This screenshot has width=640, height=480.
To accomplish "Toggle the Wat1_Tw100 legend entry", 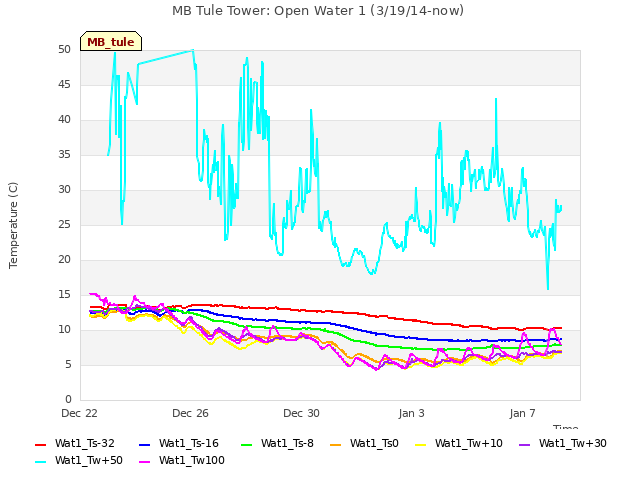I will point(182,461).
